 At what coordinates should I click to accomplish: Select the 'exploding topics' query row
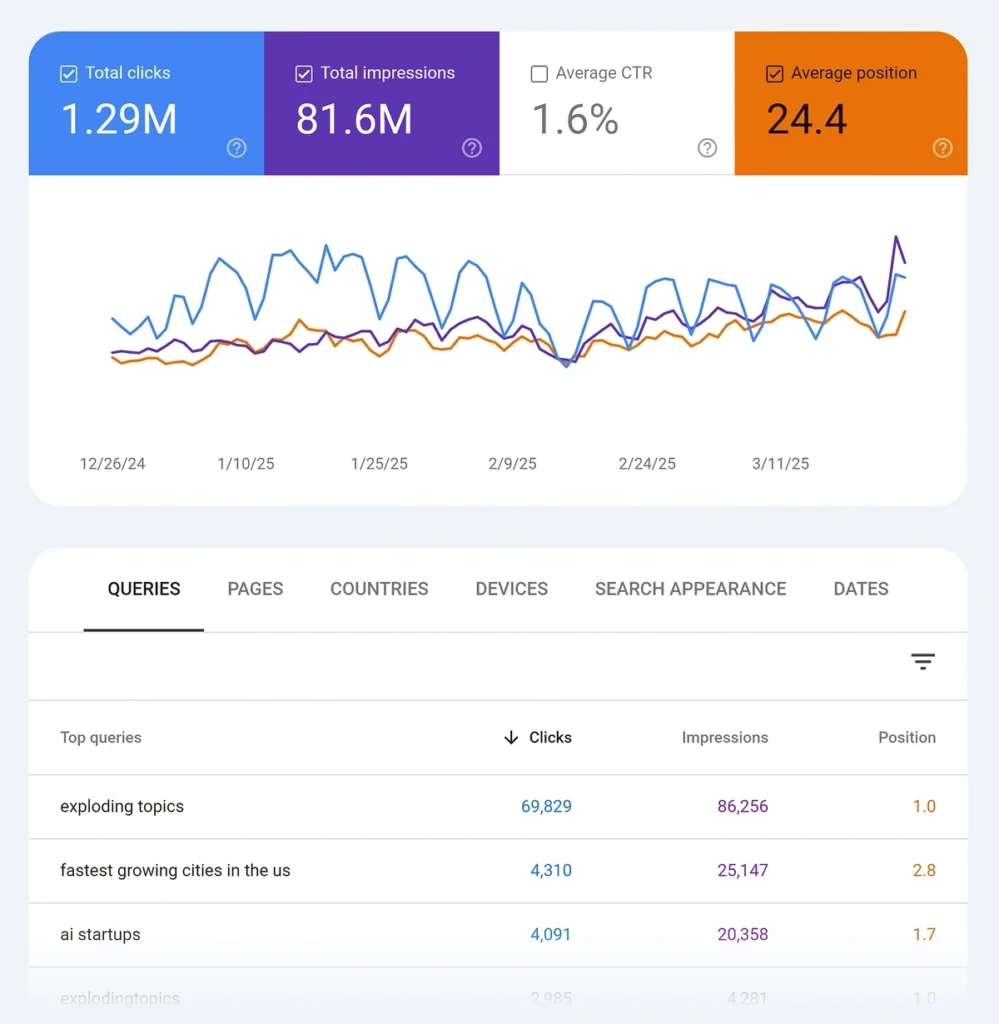tap(122, 807)
